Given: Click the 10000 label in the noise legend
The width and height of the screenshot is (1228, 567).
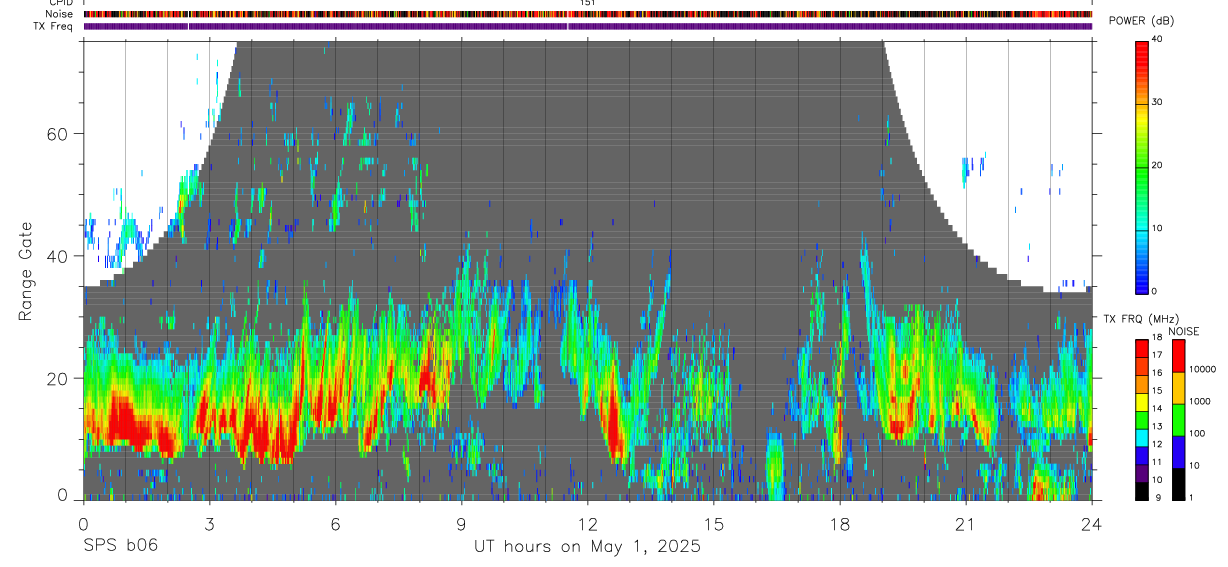Looking at the screenshot, I should pyautogui.click(x=1205, y=369).
